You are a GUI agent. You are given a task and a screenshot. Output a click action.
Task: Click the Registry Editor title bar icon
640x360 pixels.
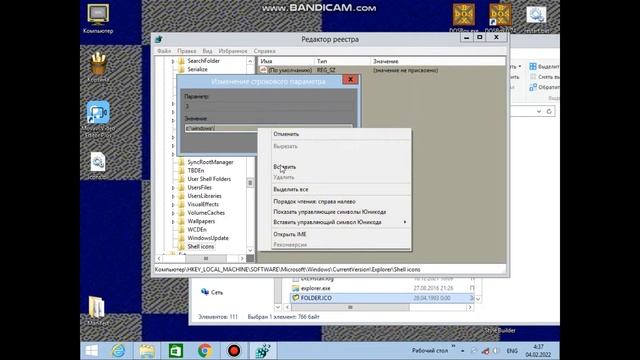[x=159, y=39]
